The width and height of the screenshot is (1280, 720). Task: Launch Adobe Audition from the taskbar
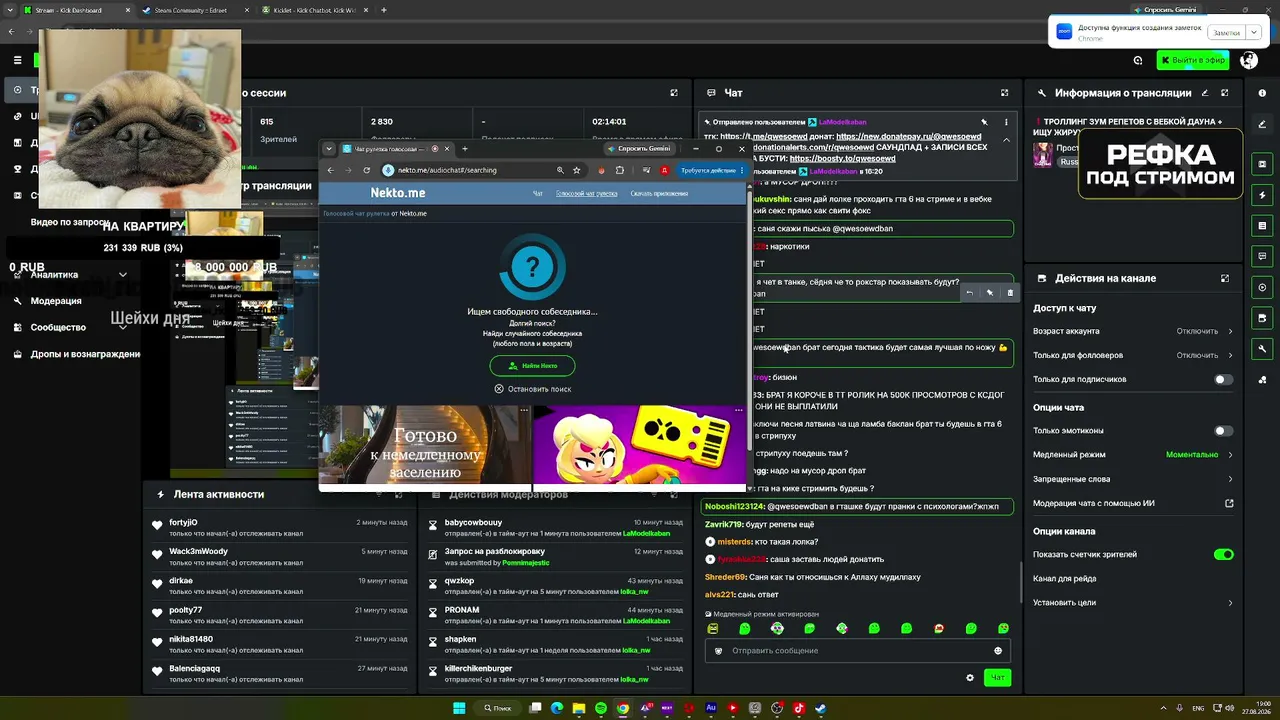coord(711,708)
